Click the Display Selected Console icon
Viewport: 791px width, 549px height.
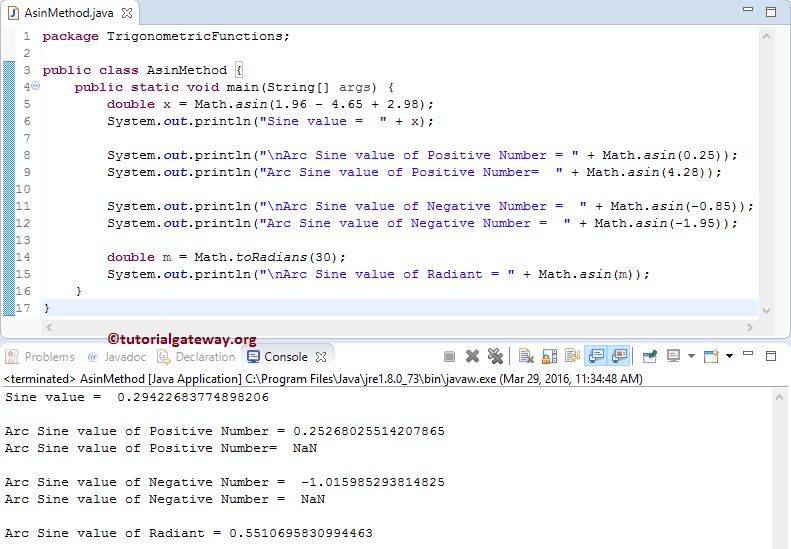coord(673,356)
